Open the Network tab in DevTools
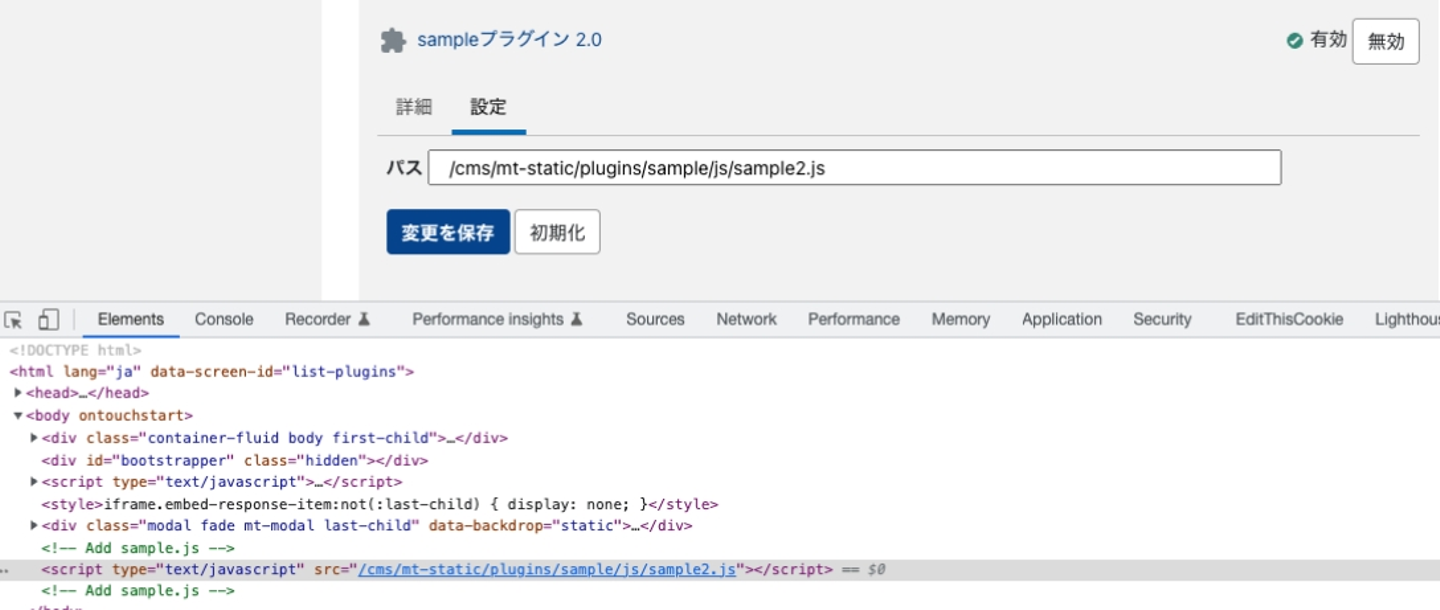Screen dimensions: 1440x610 [746, 320]
